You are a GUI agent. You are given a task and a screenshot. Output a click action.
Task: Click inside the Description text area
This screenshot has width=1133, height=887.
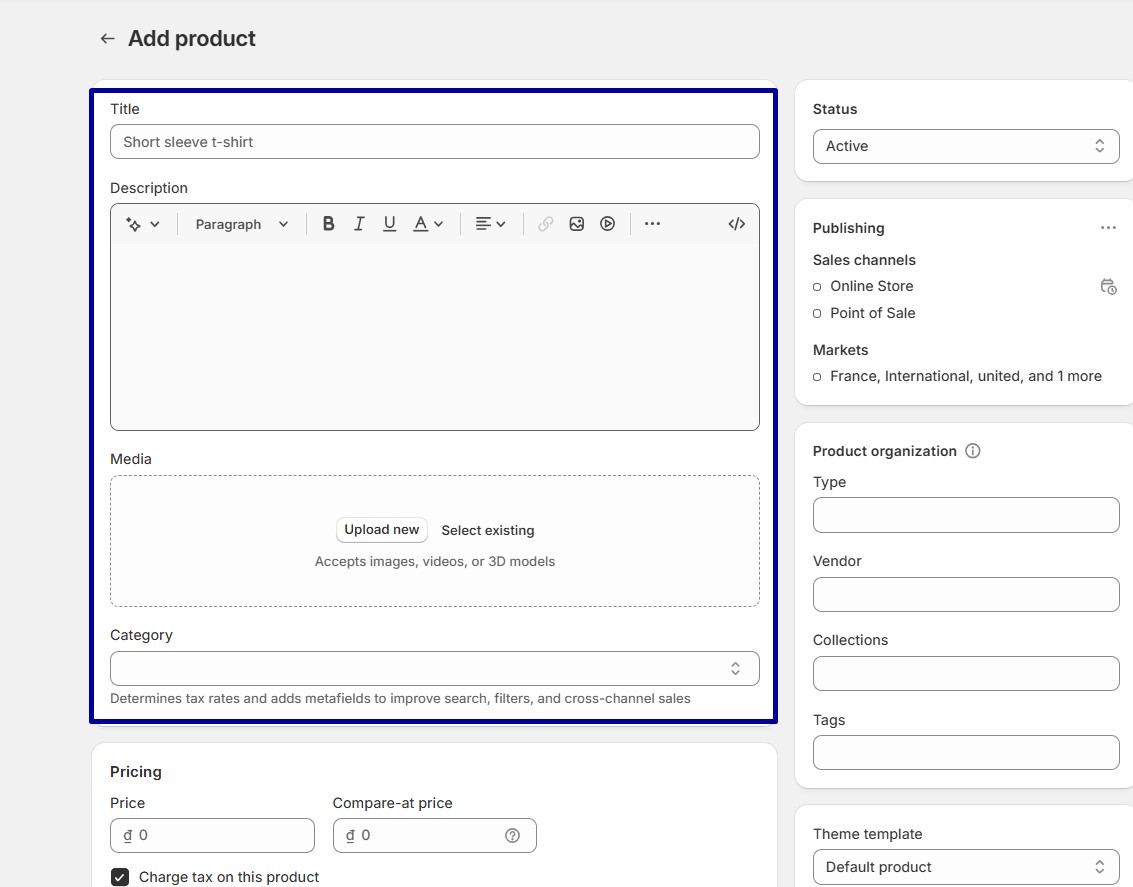click(x=435, y=337)
